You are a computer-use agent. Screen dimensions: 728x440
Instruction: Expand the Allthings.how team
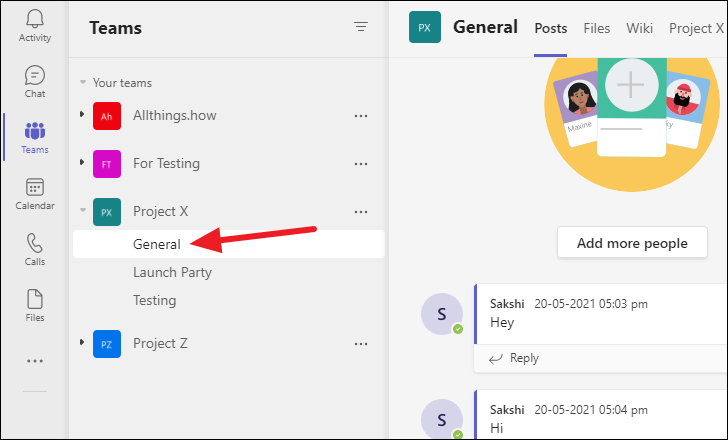click(82, 114)
